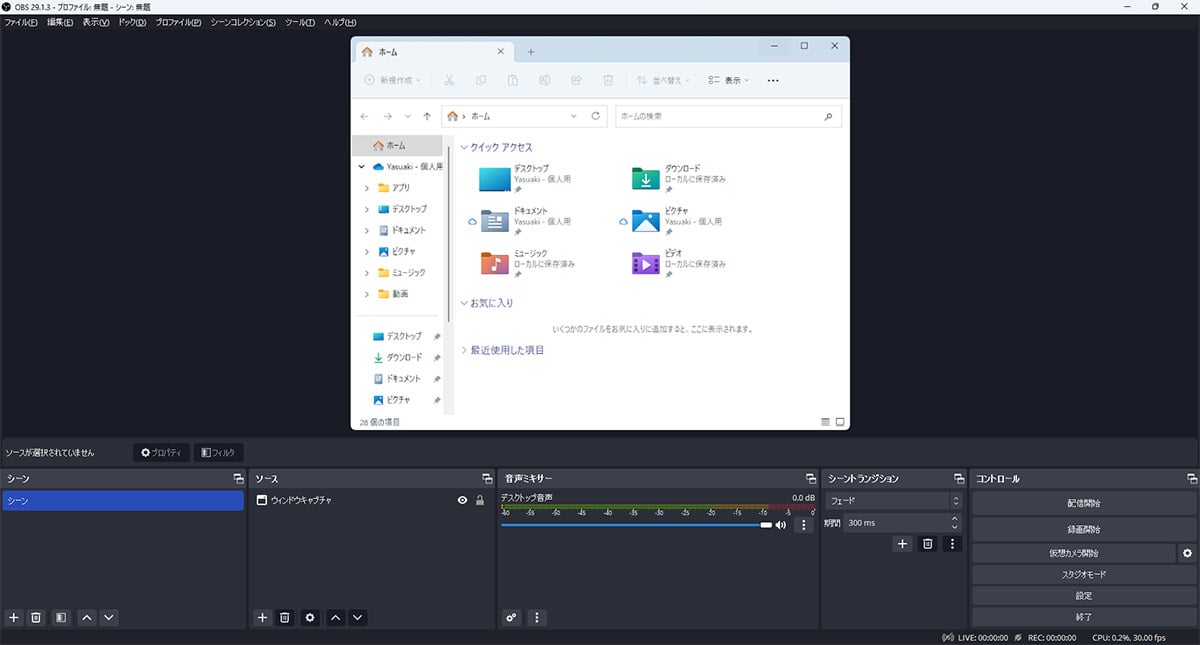This screenshot has width=1200, height=645.
Task: Move source up arrow in Sources panel
Action: click(x=336, y=618)
